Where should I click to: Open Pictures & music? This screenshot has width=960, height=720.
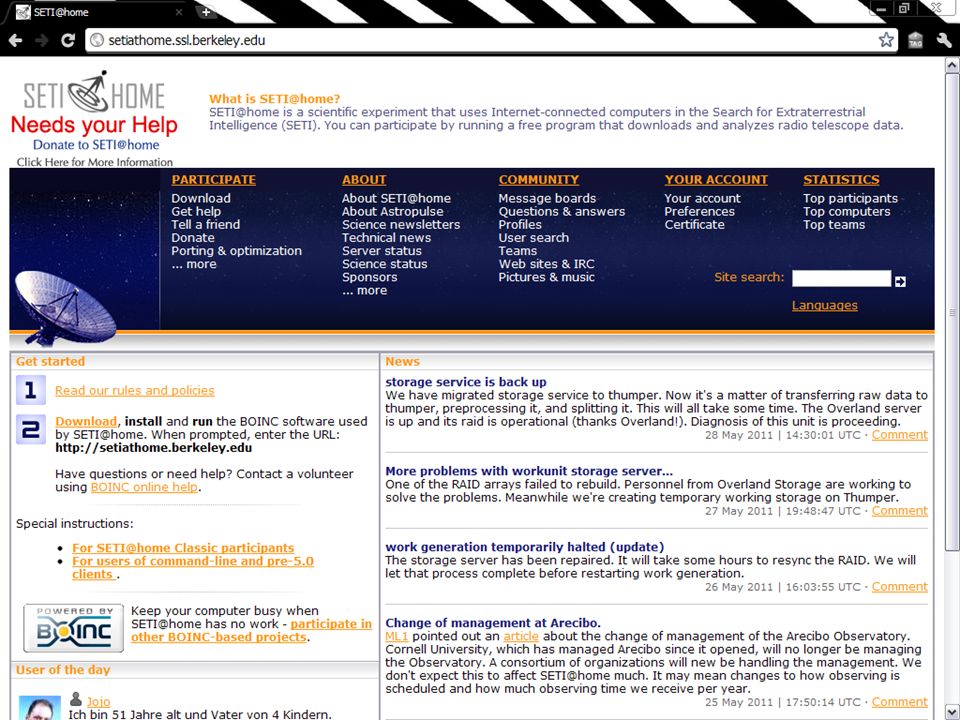click(x=547, y=277)
